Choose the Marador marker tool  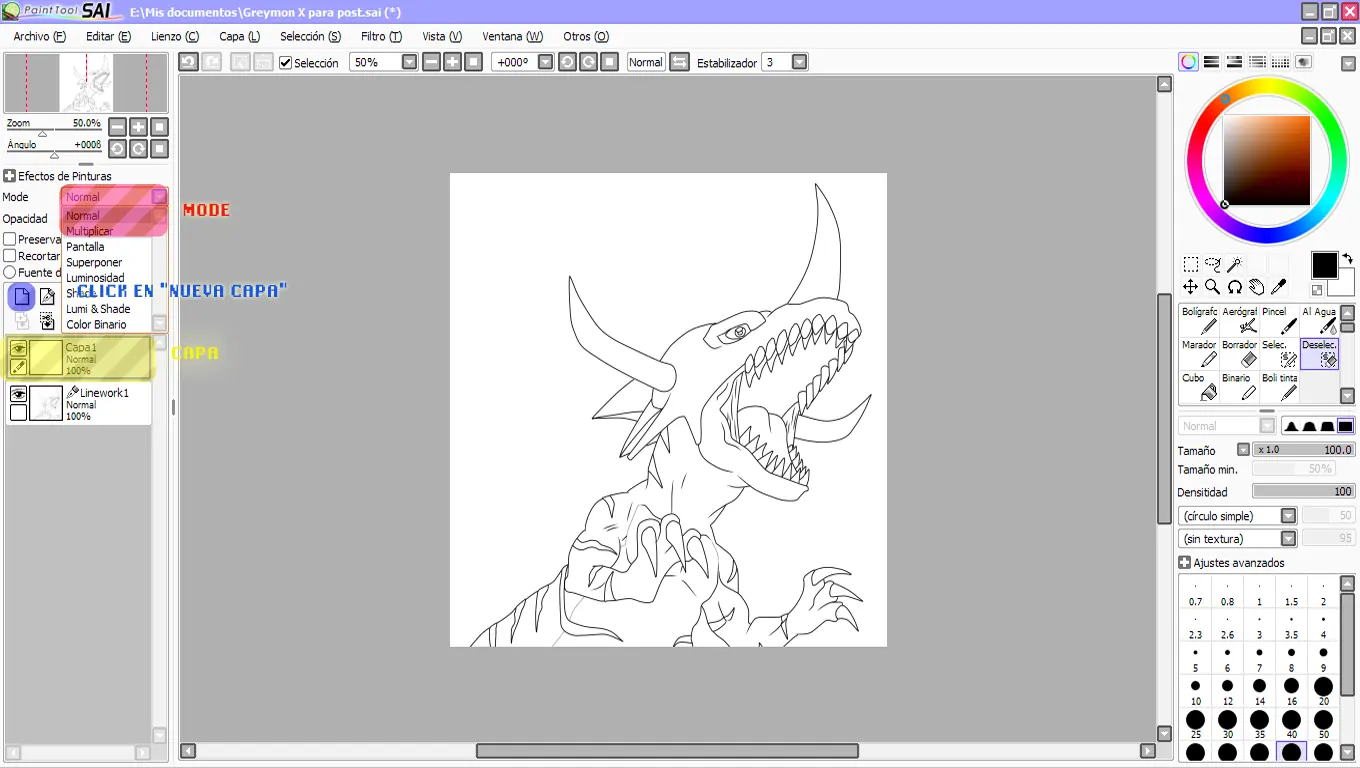1199,353
